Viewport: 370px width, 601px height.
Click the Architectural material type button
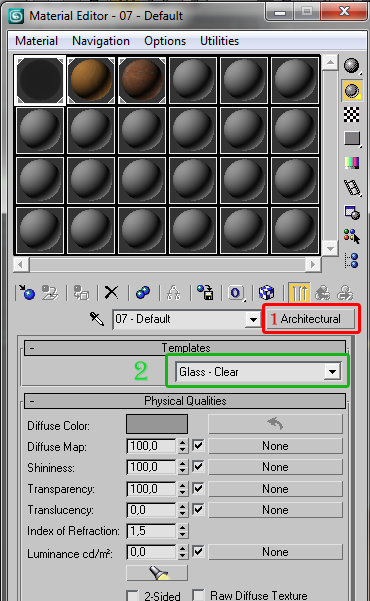(310, 319)
